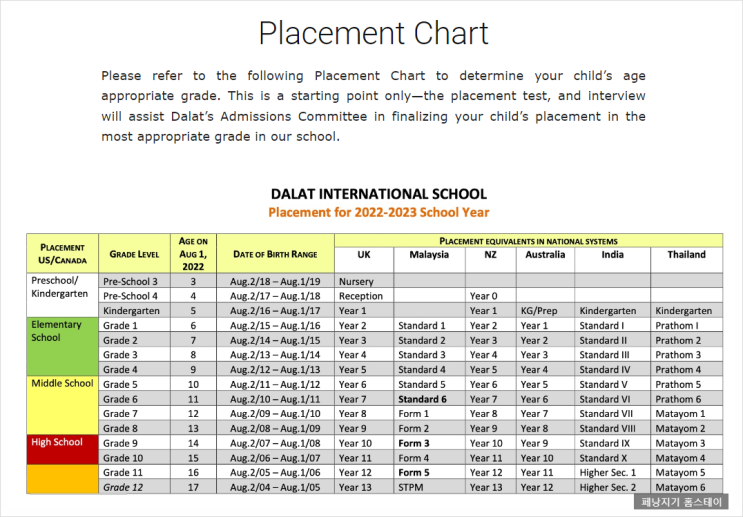Select the Grade 12 cell
This screenshot has height=517, width=743.
[x=134, y=487]
